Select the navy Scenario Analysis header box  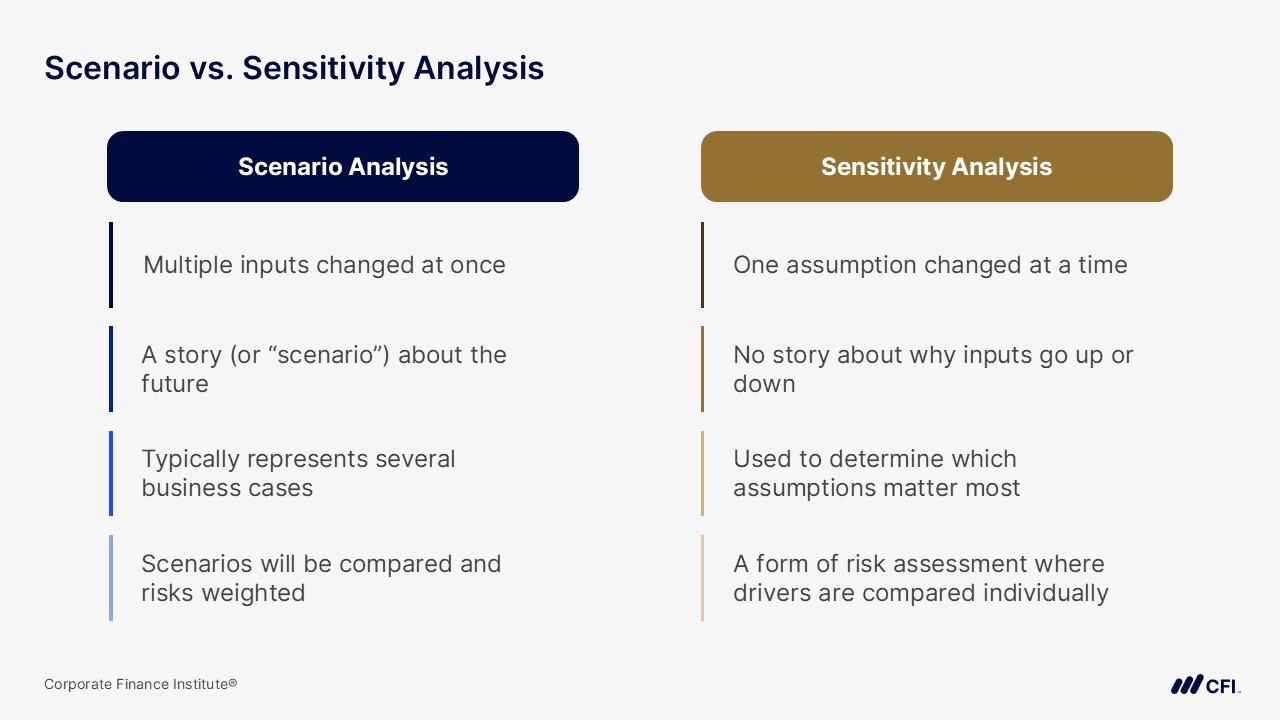point(343,167)
